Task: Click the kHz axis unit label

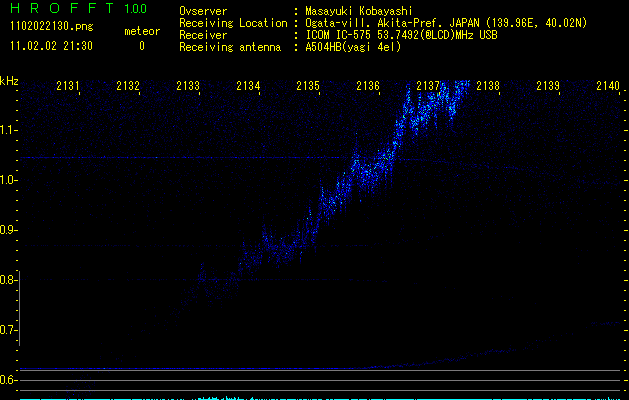Action: 9,81
